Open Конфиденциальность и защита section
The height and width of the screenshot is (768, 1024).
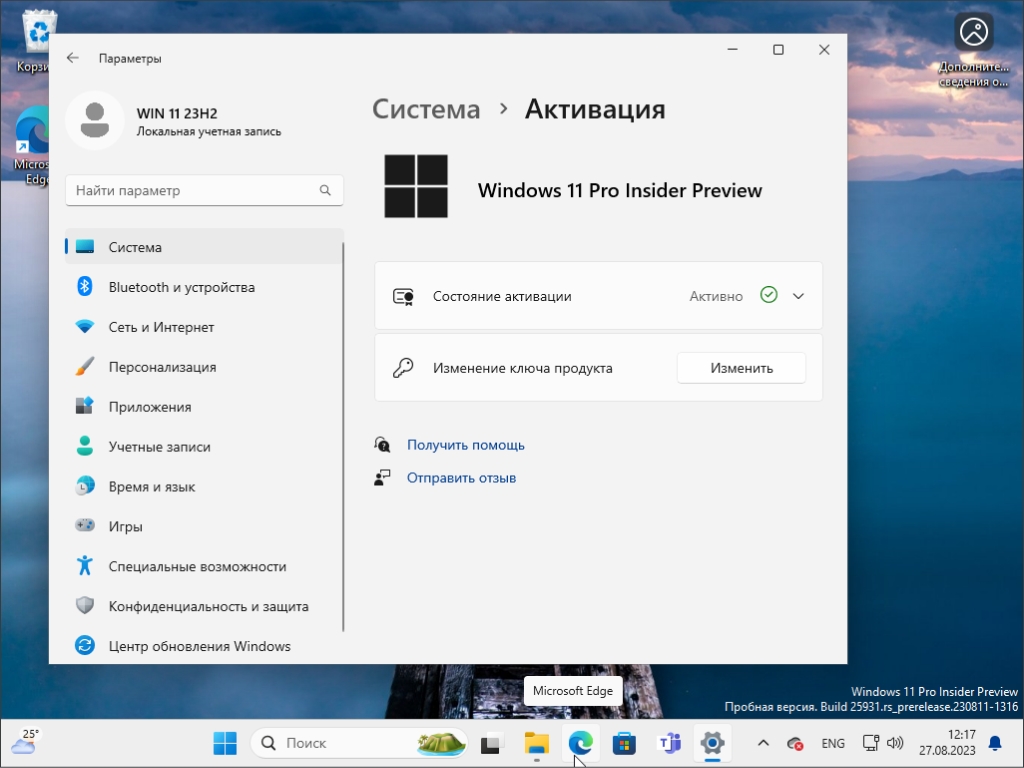pyautogui.click(x=204, y=605)
